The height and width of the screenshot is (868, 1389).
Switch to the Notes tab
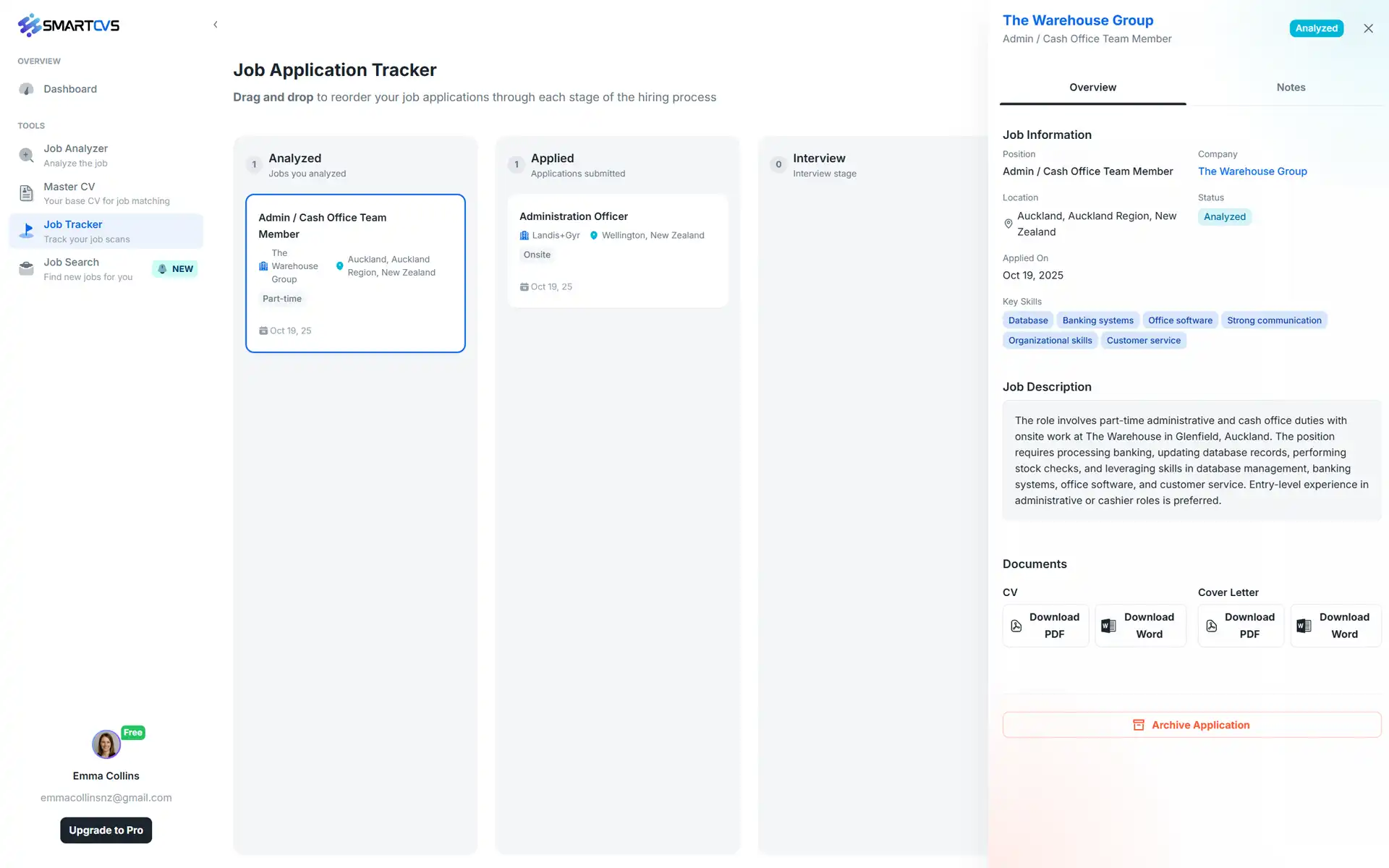(1291, 87)
